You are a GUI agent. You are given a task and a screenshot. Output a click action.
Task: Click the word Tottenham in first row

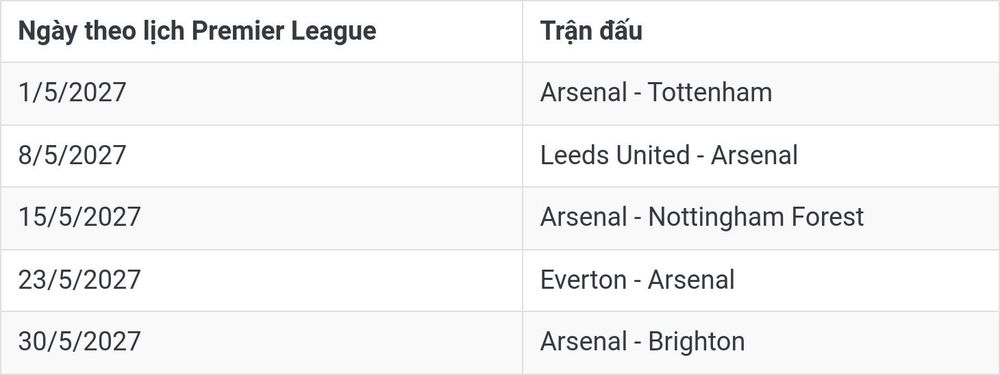pyautogui.click(x=710, y=93)
